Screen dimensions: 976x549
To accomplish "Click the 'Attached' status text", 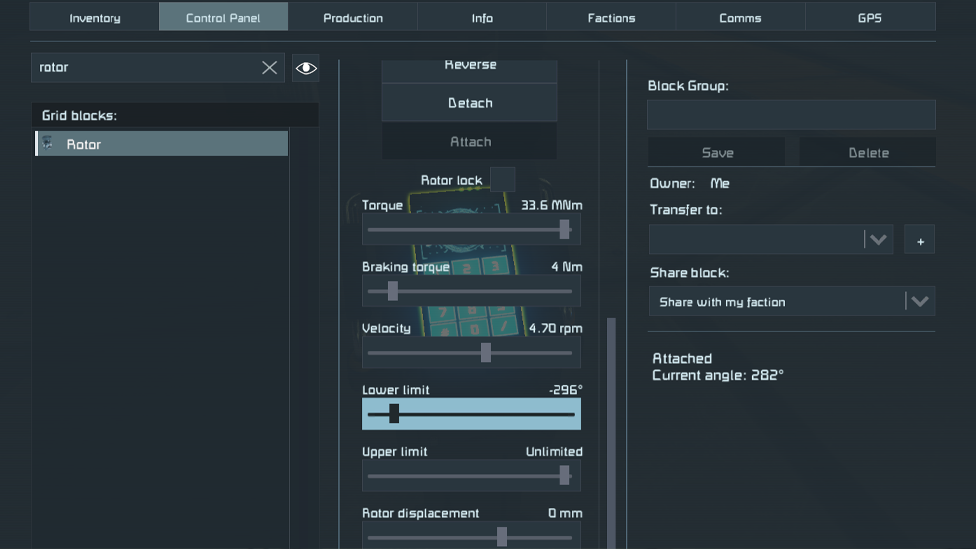I will (682, 359).
